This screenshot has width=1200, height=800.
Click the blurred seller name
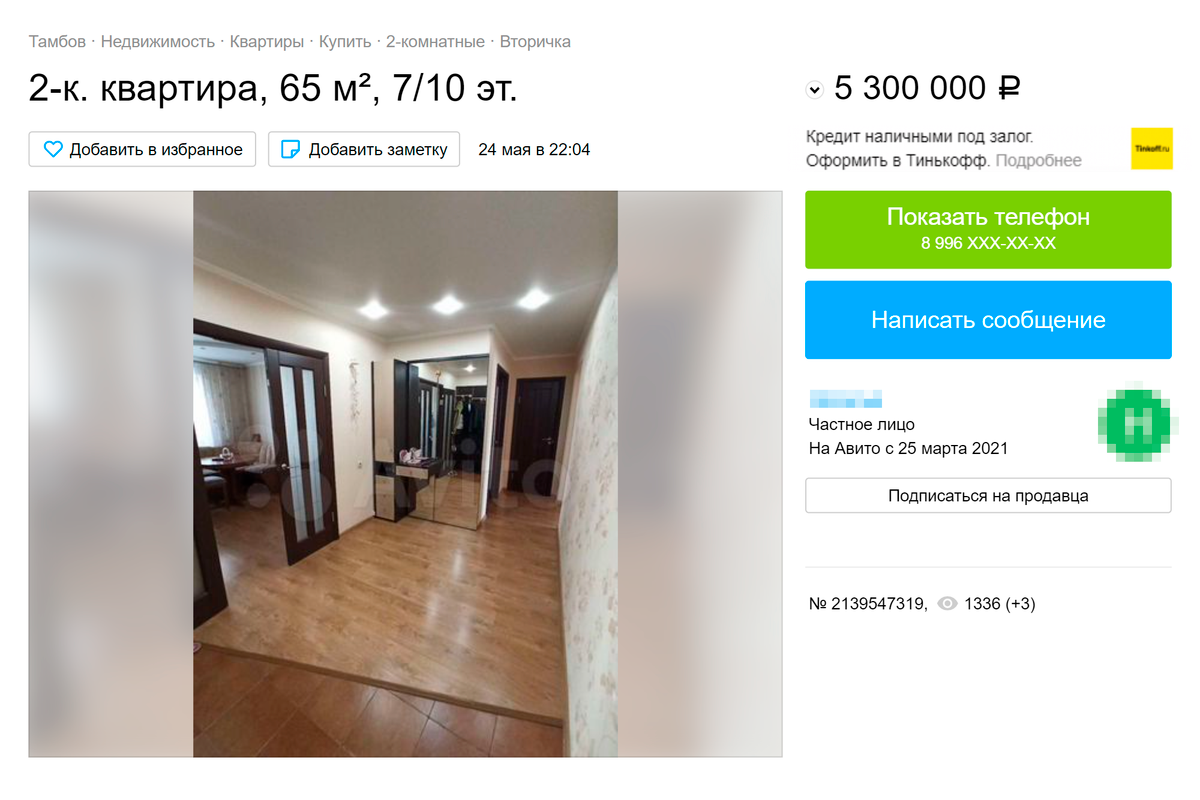tap(845, 398)
